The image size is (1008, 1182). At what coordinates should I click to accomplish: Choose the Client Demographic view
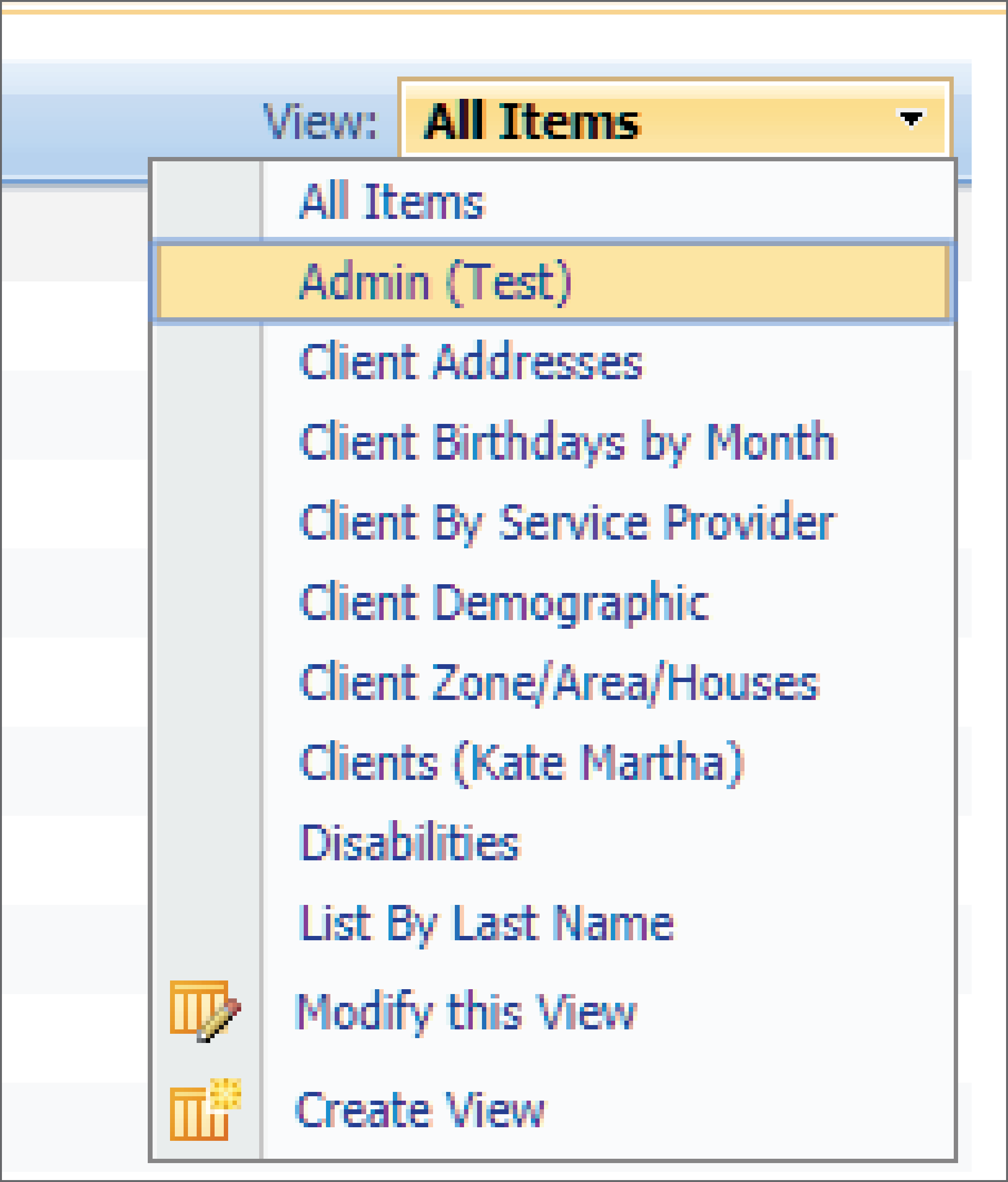point(504,604)
